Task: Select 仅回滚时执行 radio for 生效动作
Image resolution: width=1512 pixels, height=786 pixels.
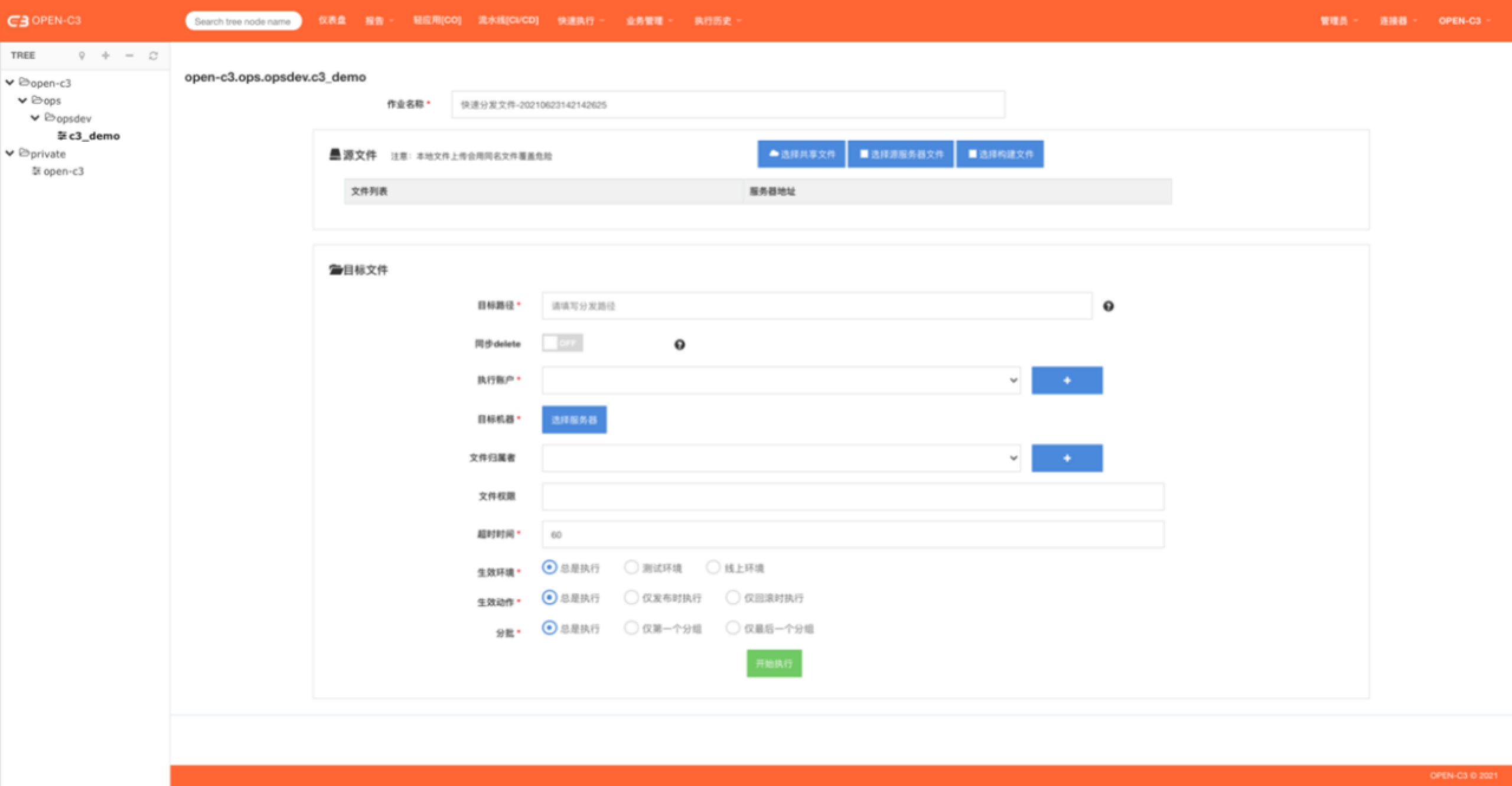Action: pos(732,597)
